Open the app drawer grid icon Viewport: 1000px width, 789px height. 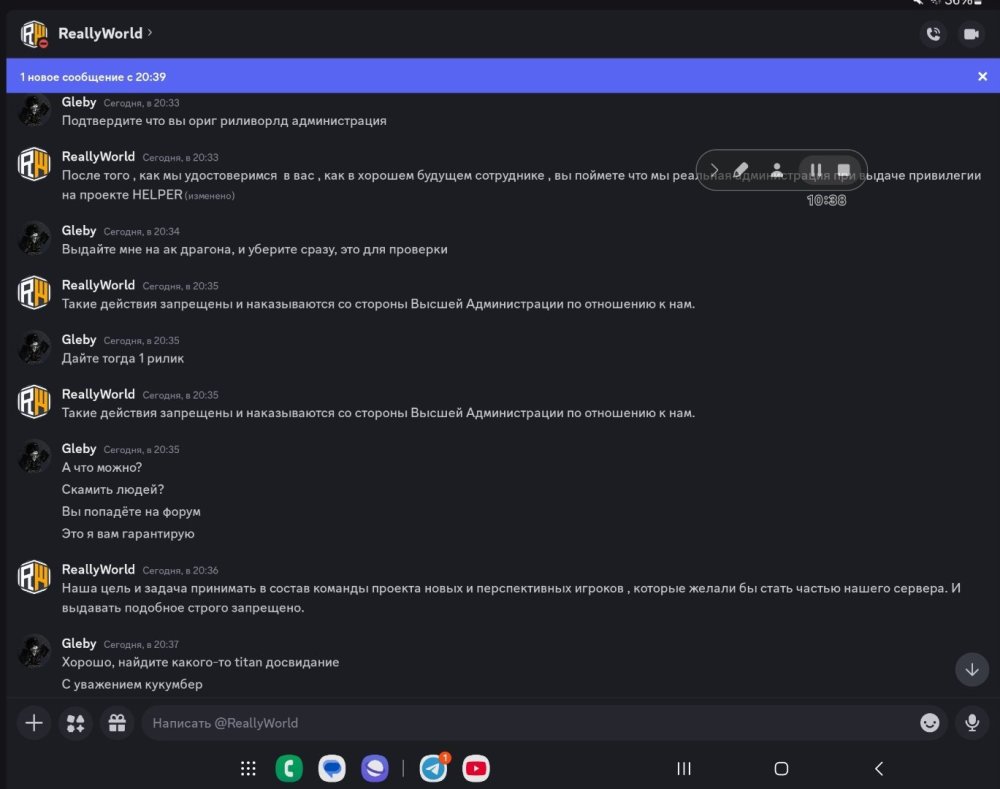pyautogui.click(x=248, y=769)
